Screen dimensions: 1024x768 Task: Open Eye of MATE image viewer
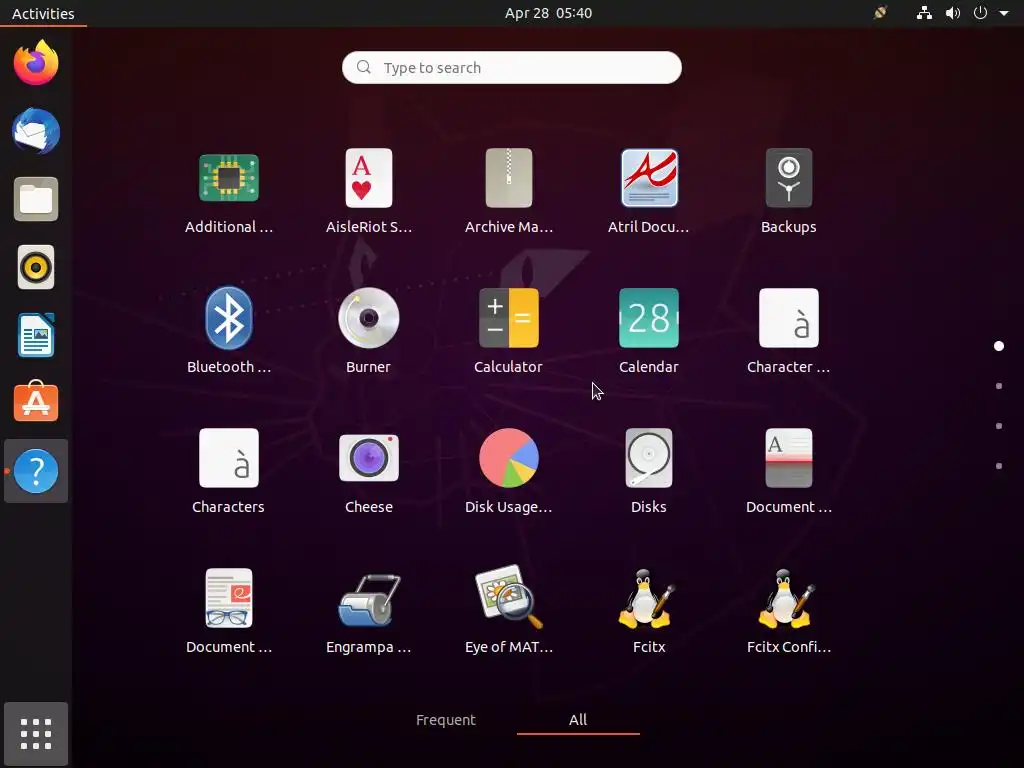509,611
